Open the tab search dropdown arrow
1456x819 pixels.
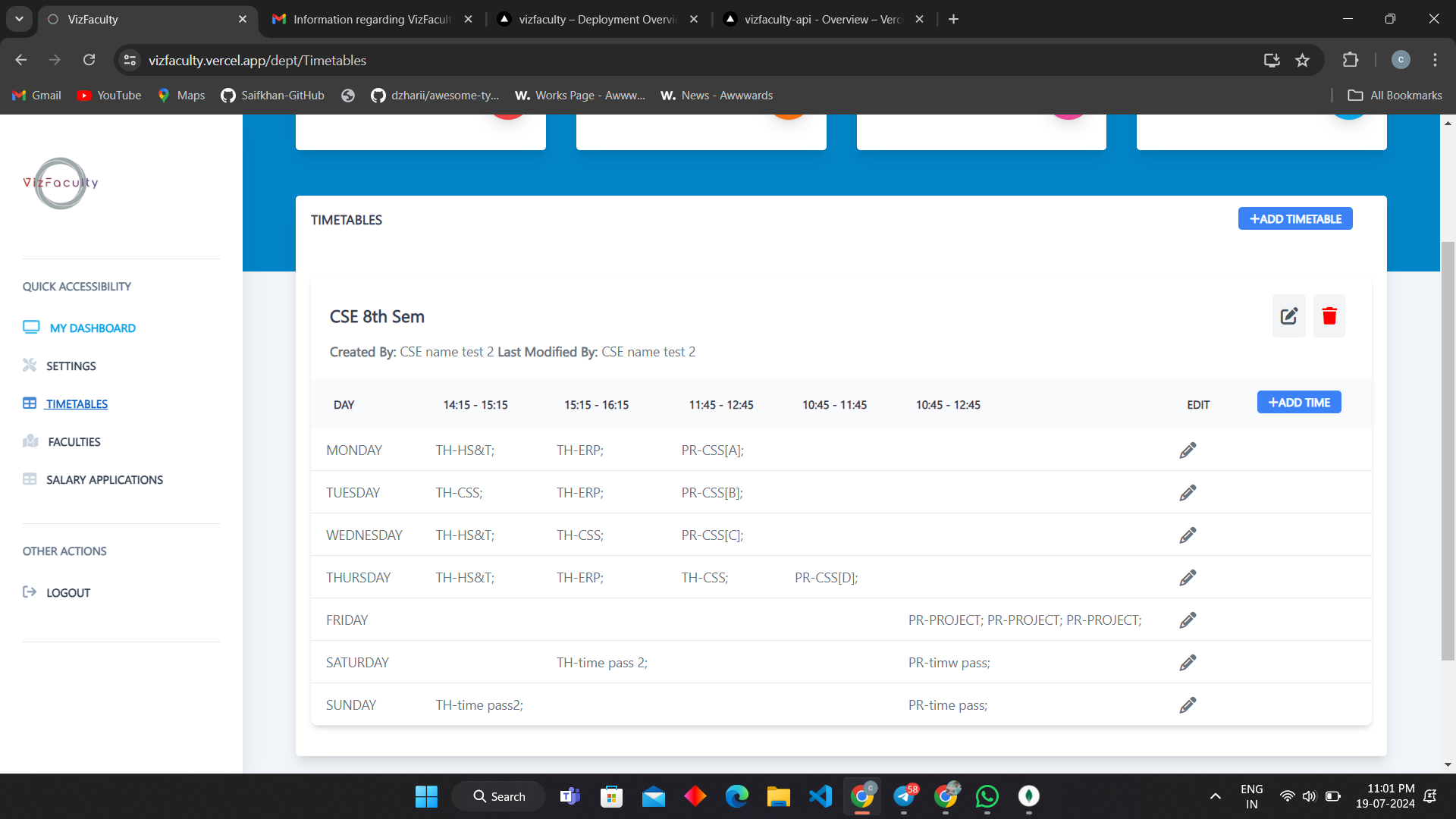[19, 19]
